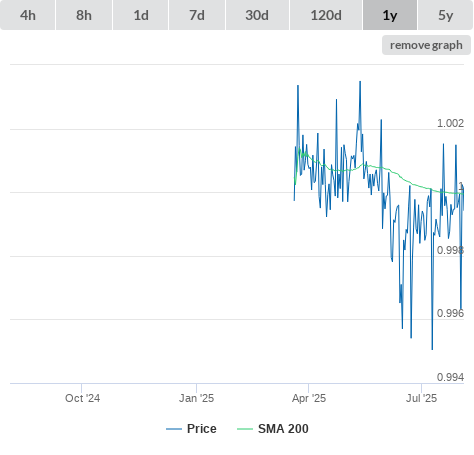Open the 7d range tab

[197, 15]
